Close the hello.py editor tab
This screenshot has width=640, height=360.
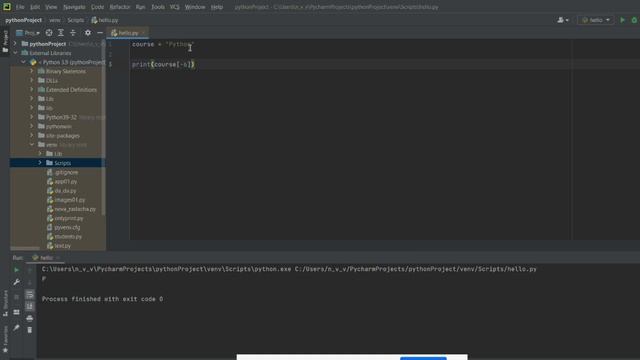click(143, 33)
